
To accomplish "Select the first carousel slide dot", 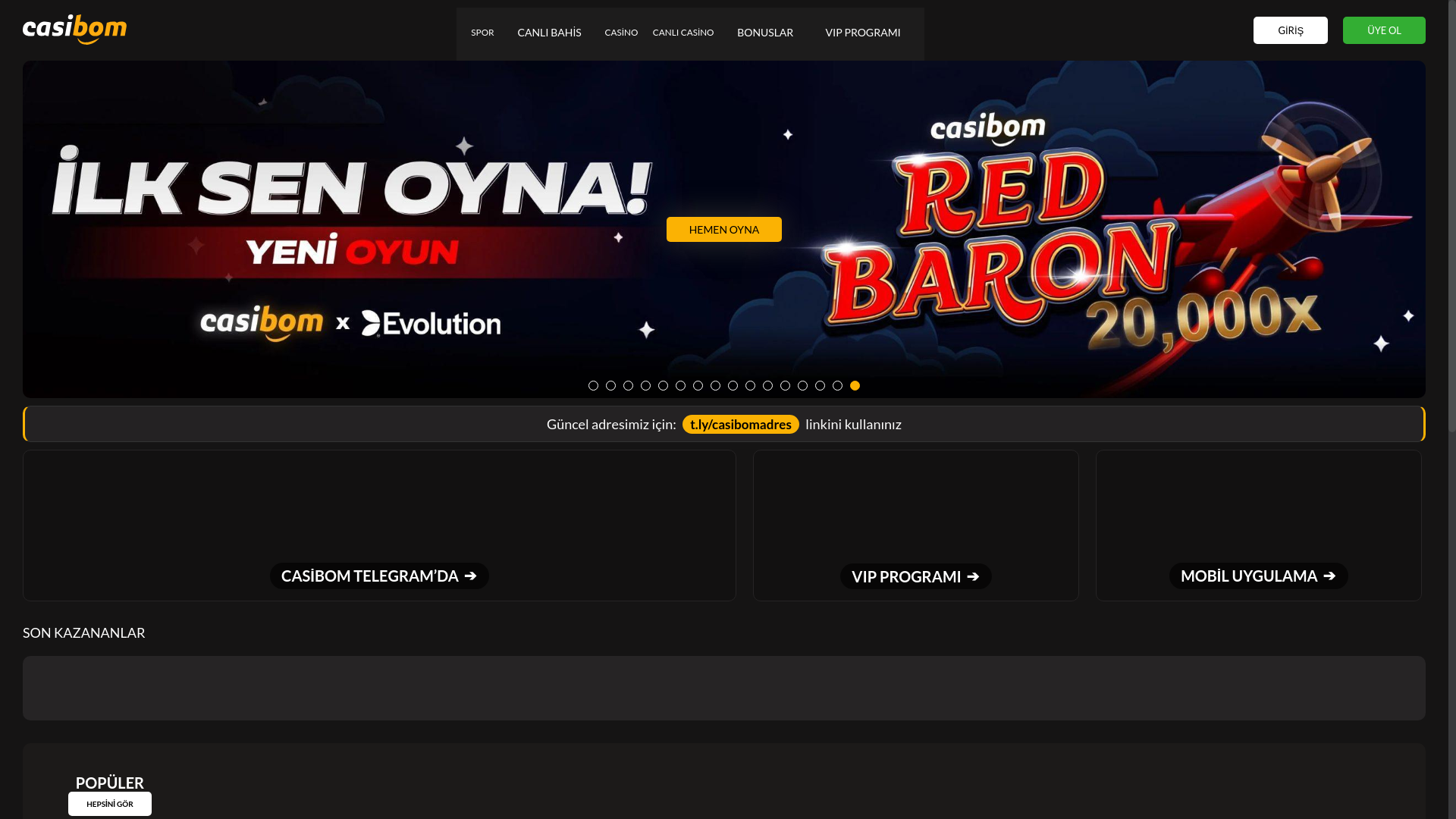I will [x=593, y=385].
